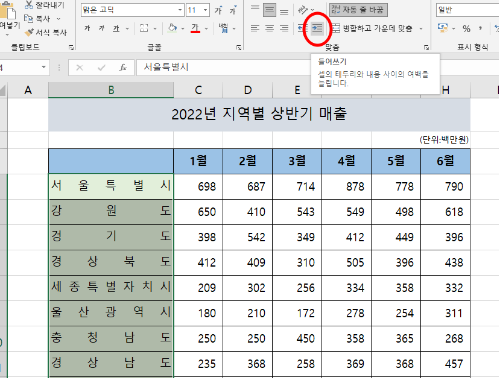Select the 6월 header cell

445,161
